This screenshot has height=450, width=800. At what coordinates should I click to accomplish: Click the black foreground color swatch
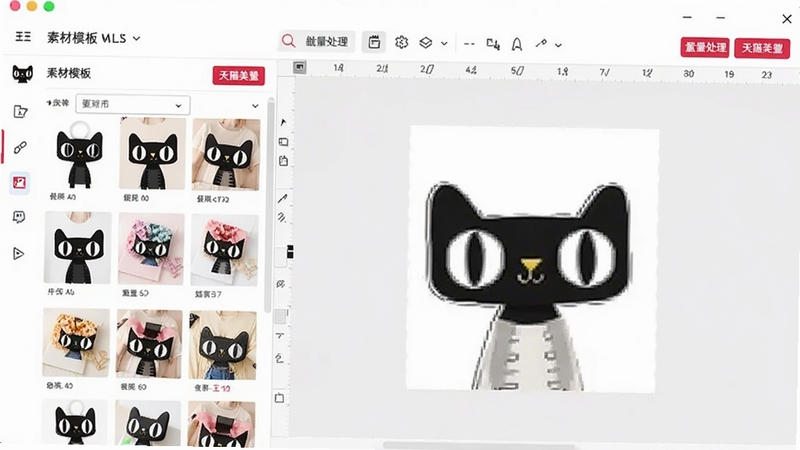pos(290,251)
